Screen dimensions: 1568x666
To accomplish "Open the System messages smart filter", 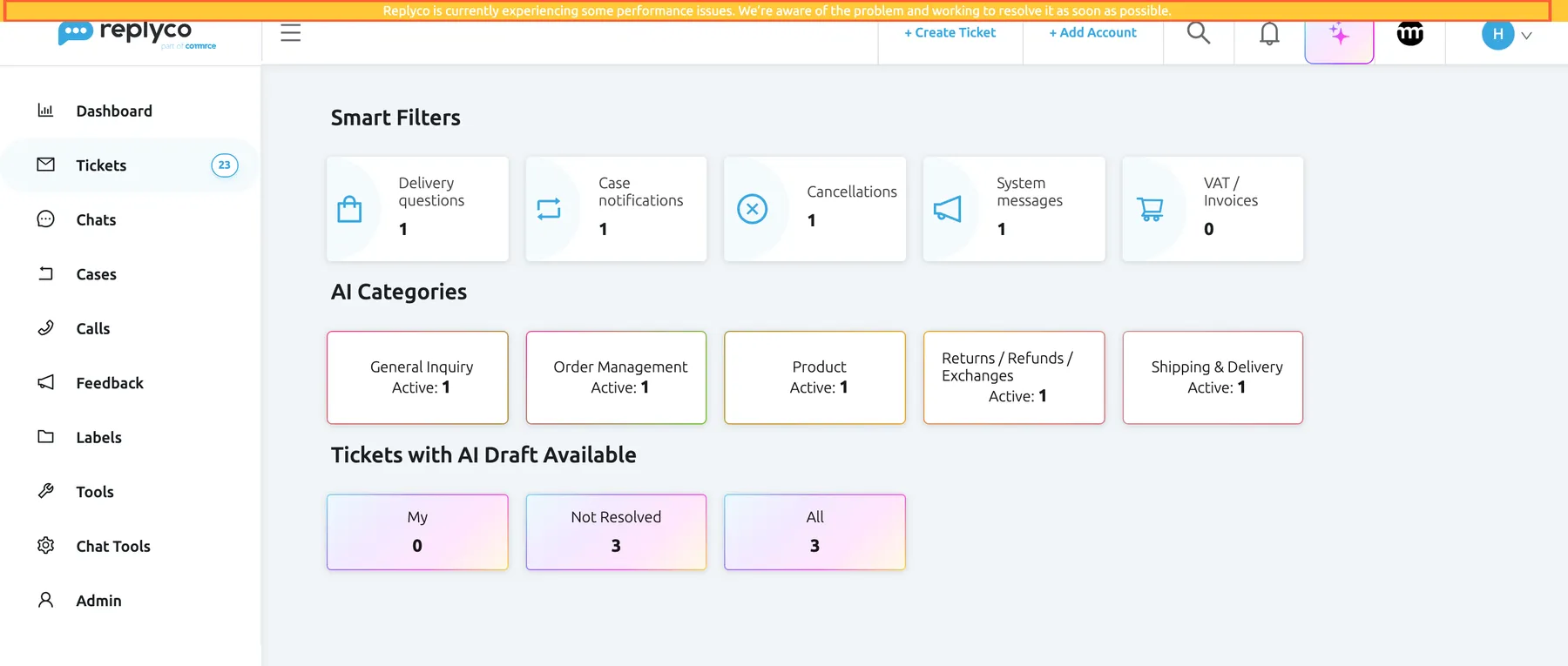I will point(1014,209).
